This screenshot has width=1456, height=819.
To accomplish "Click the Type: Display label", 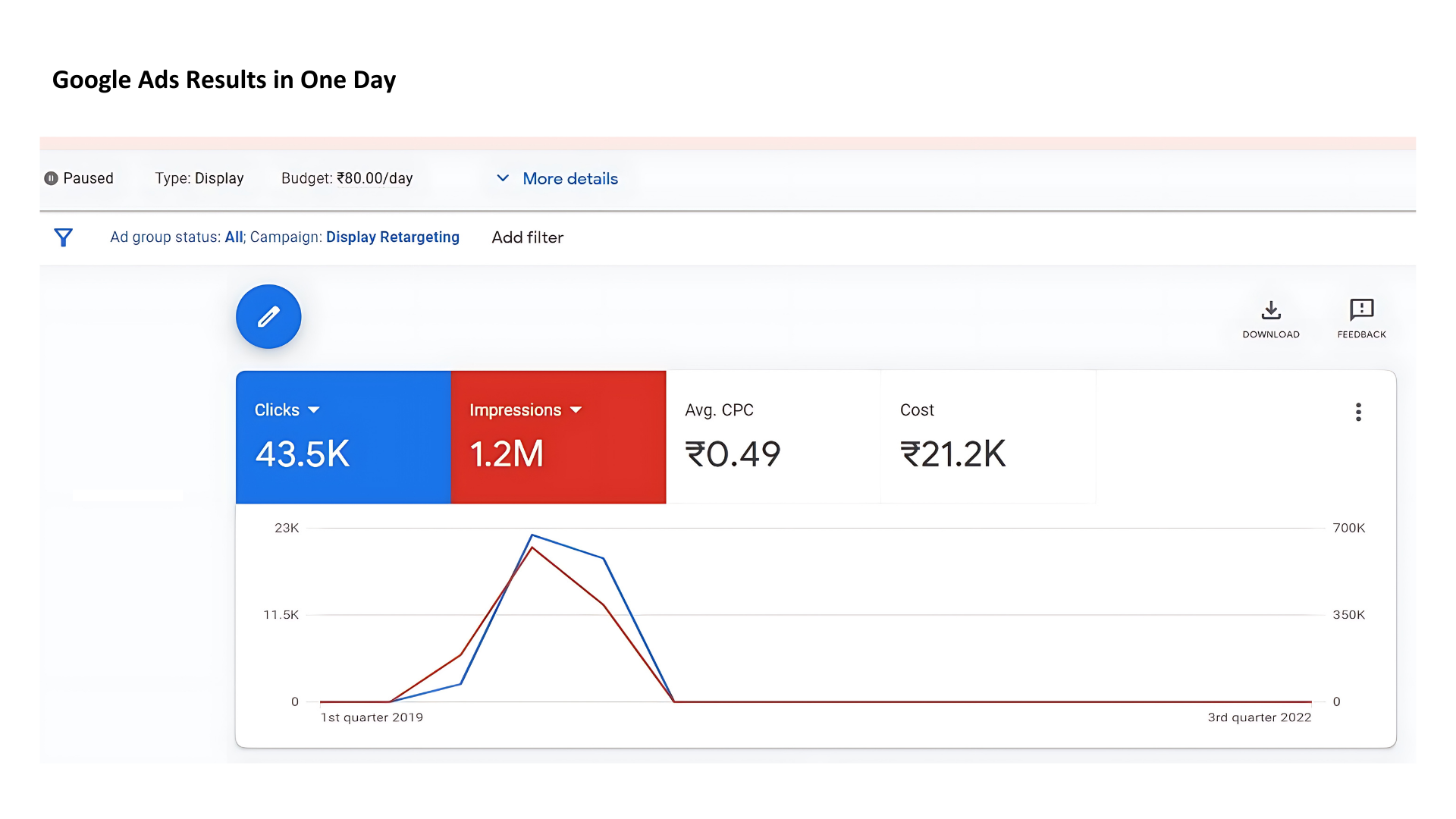I will click(x=199, y=178).
